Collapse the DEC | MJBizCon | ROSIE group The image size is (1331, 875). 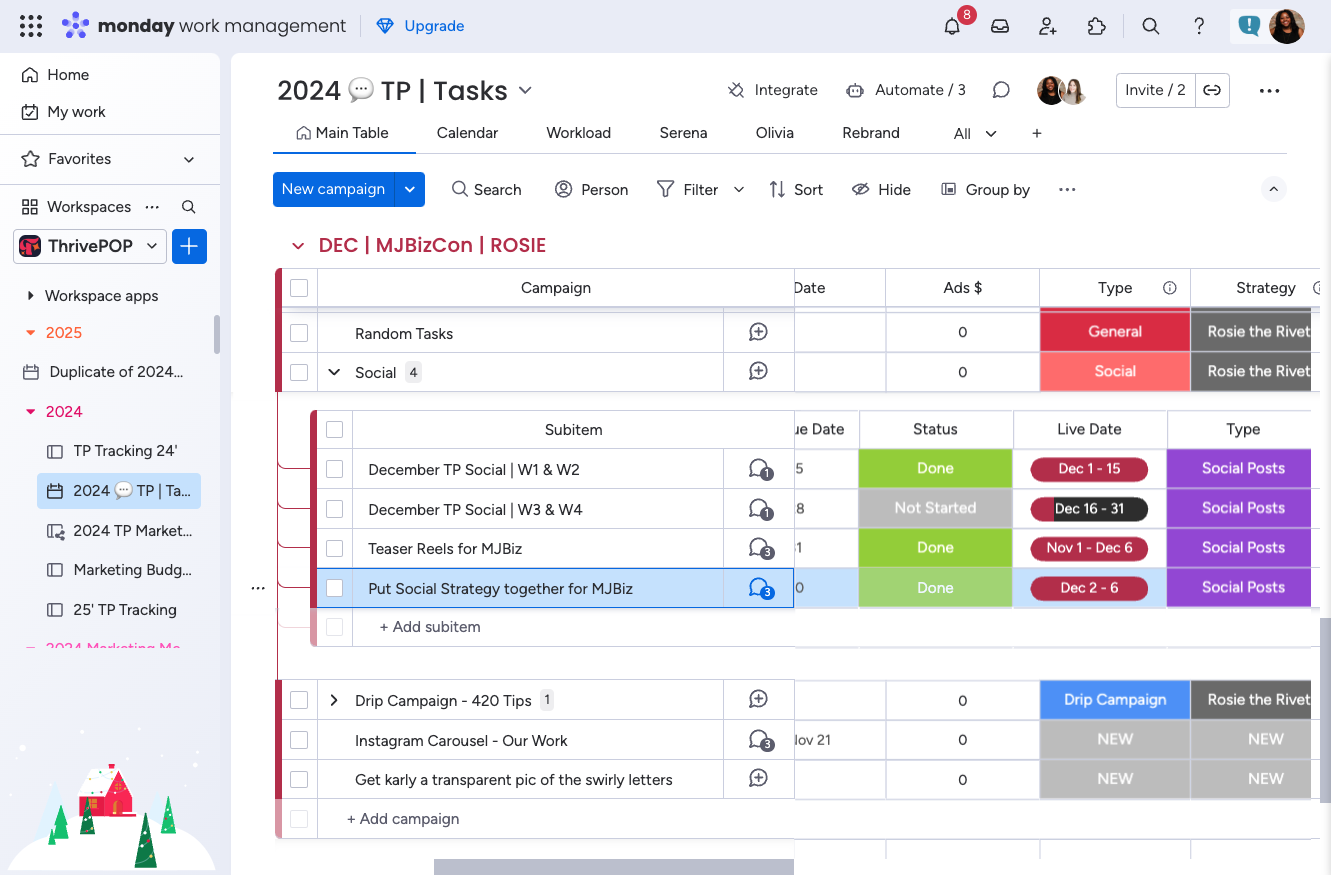297,246
